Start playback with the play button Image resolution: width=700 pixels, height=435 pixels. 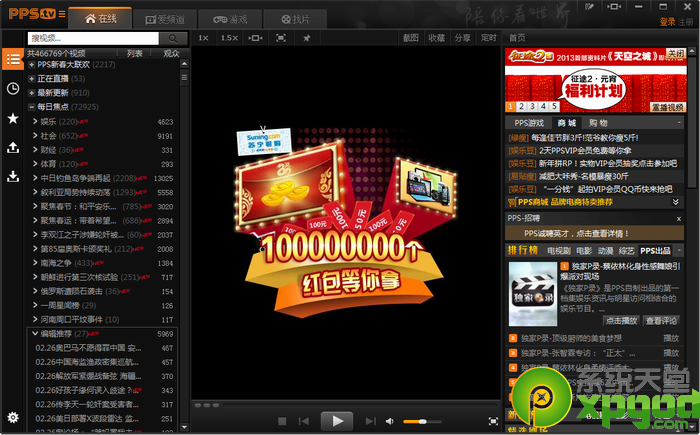(337, 421)
